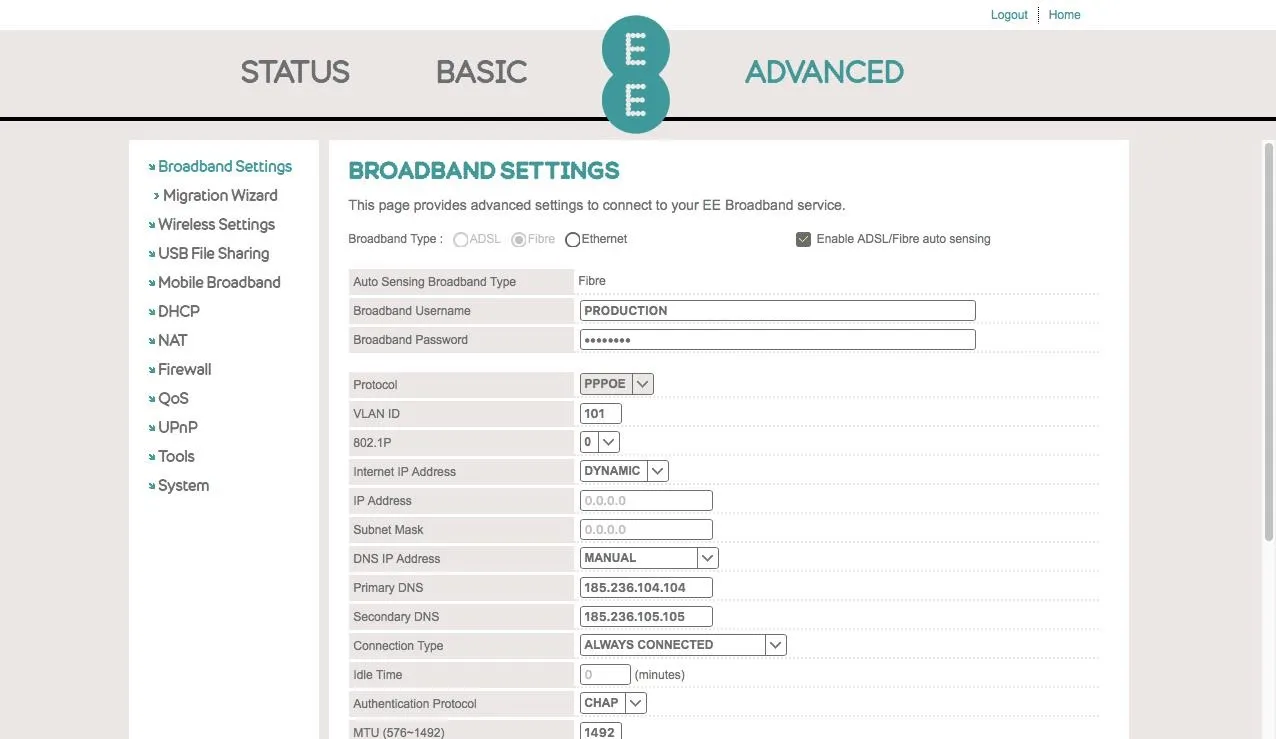The height and width of the screenshot is (739, 1276).
Task: Click the Home link
Action: [1064, 15]
